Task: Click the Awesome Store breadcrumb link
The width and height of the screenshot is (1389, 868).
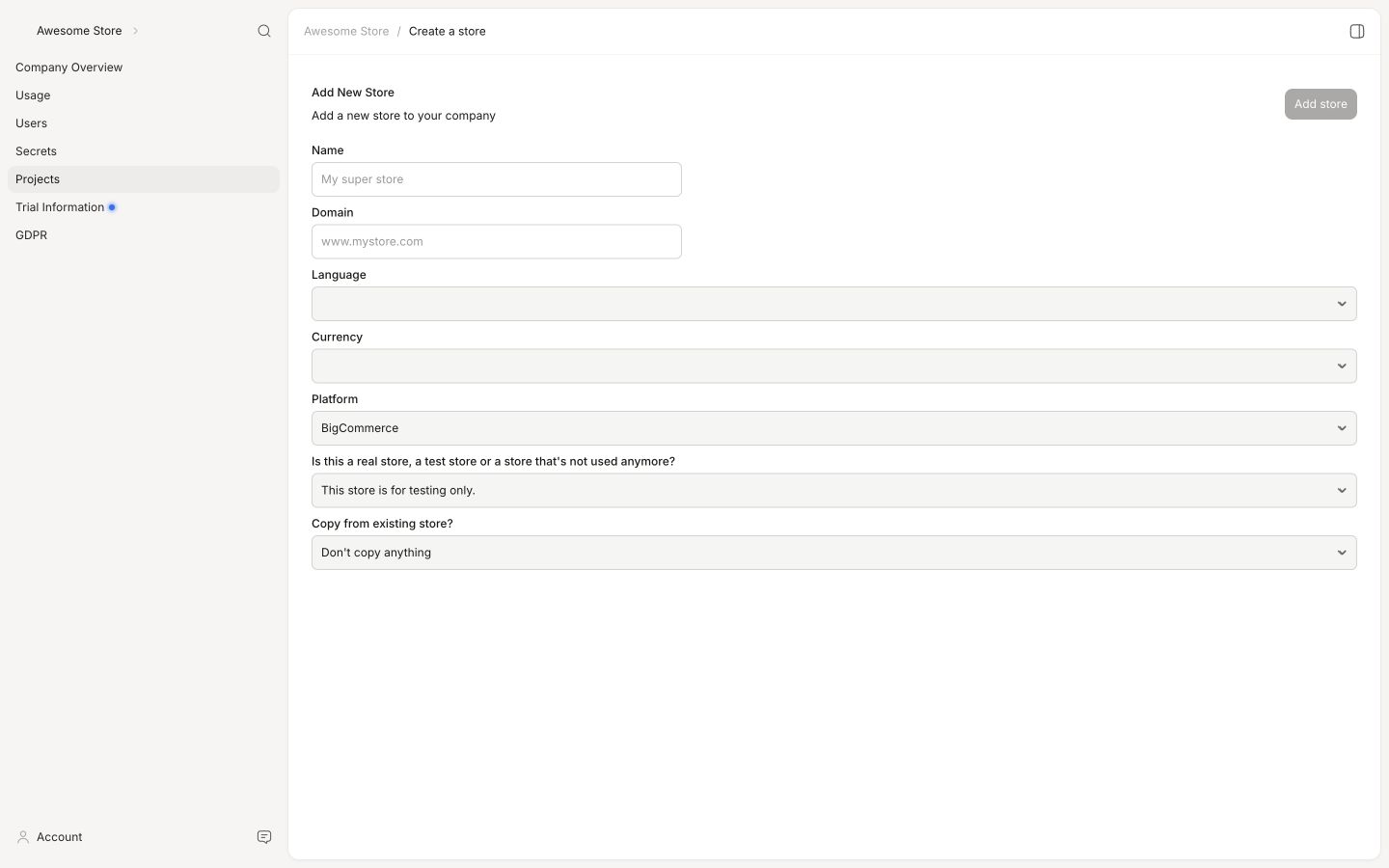Action: [346, 31]
